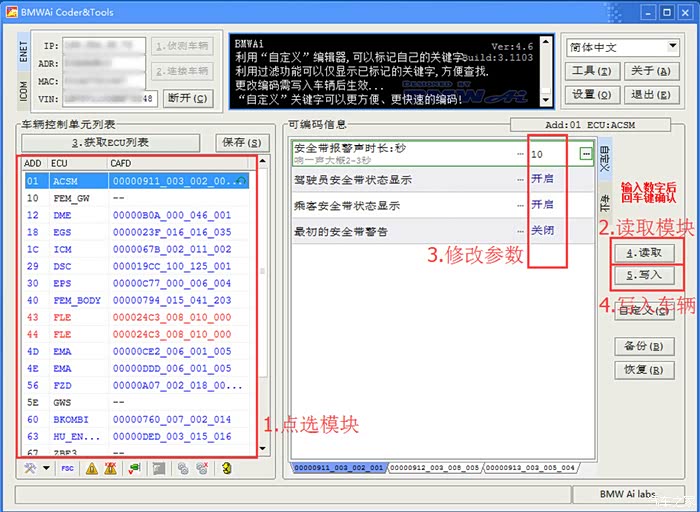Click the ellipsis button beside value 10
Viewport: 700px width, 512px height.
[x=585, y=154]
